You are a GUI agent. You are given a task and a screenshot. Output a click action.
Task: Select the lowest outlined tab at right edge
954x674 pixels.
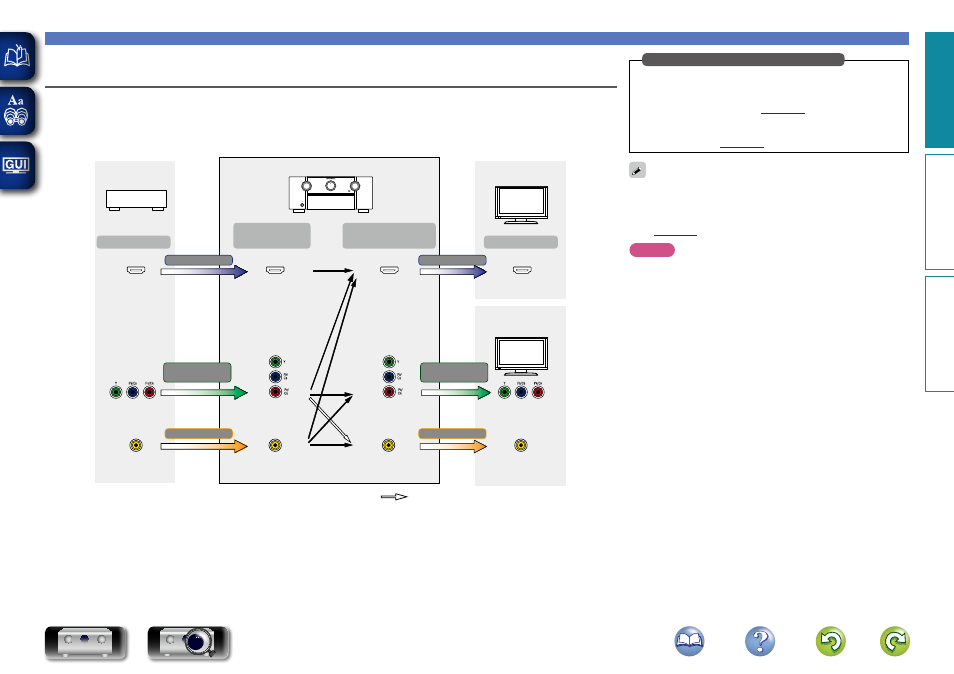click(939, 334)
